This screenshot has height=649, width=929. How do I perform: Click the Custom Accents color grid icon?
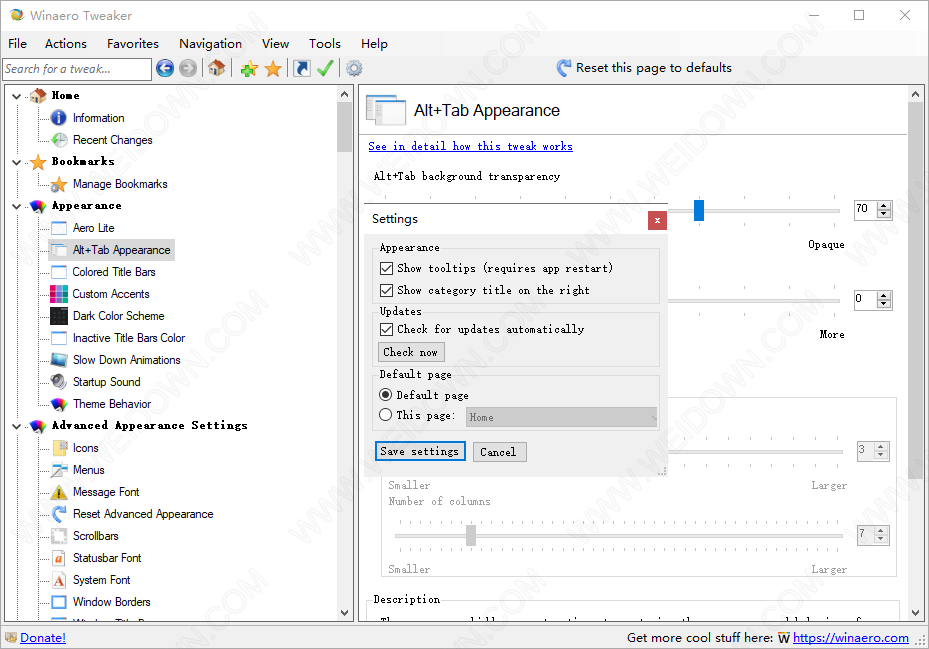click(59, 294)
